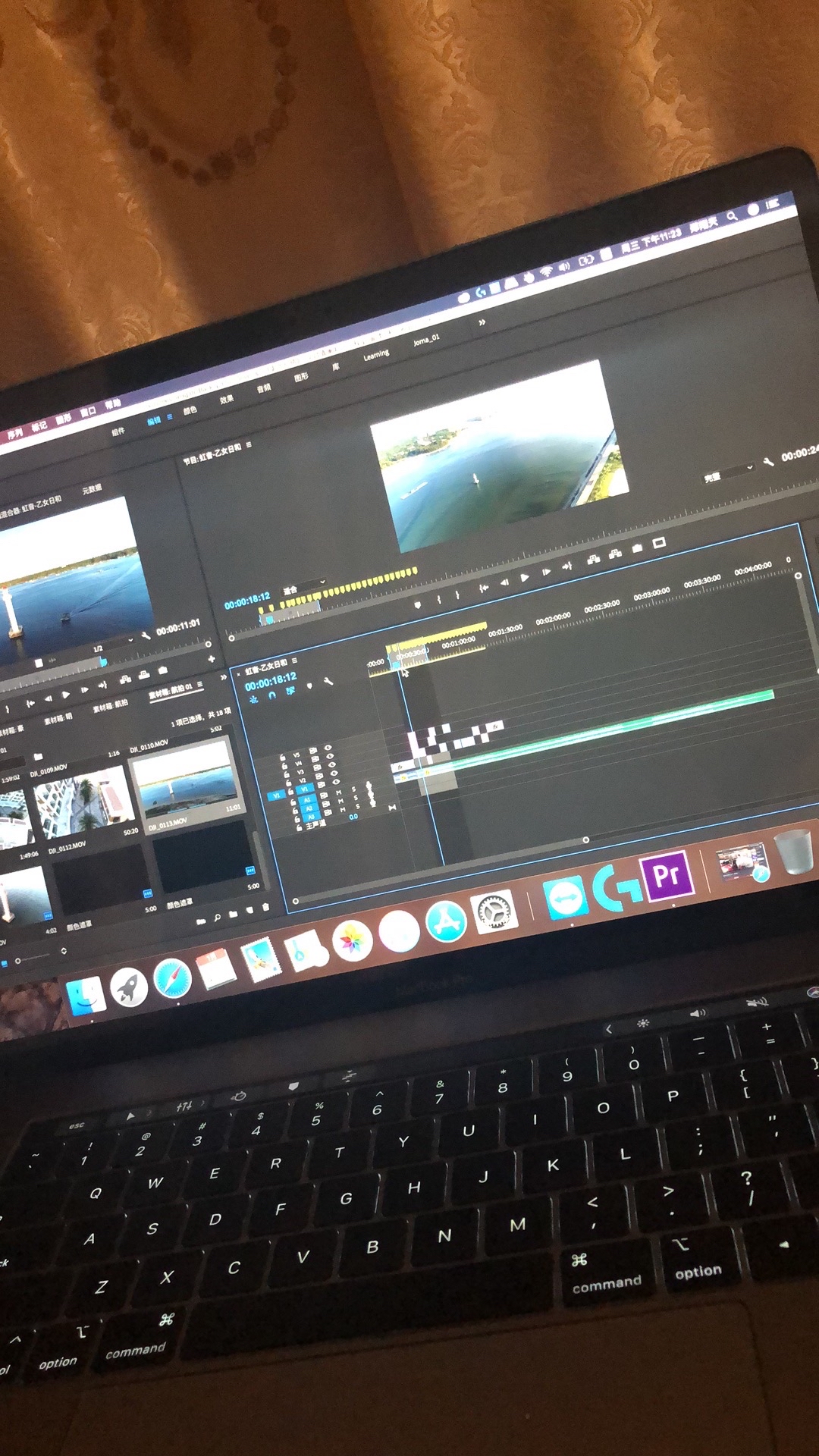The width and height of the screenshot is (819, 1456).
Task: Open App Store in the Dock
Action: click(x=447, y=920)
